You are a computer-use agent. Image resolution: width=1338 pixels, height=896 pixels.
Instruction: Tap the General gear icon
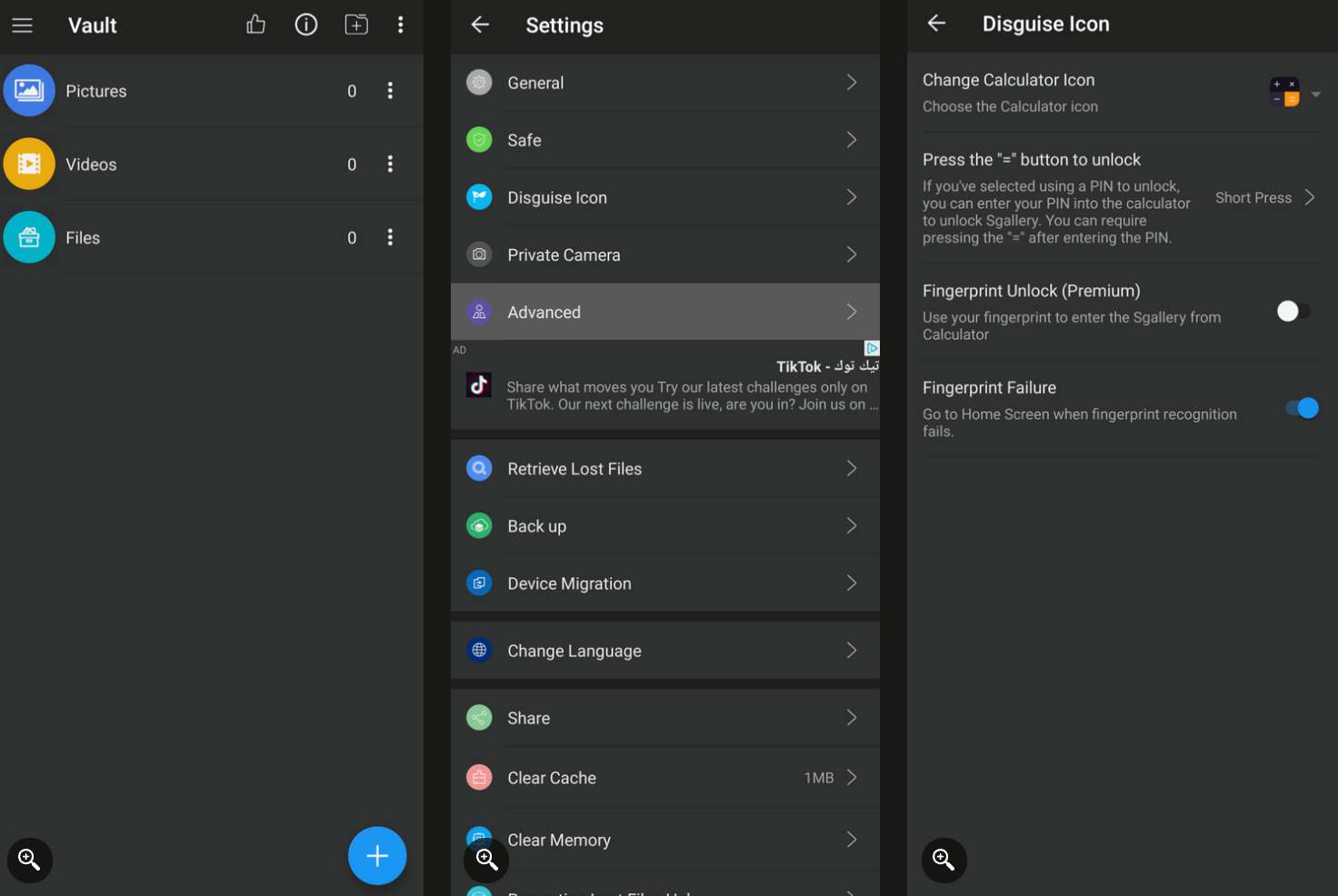pyautogui.click(x=479, y=82)
